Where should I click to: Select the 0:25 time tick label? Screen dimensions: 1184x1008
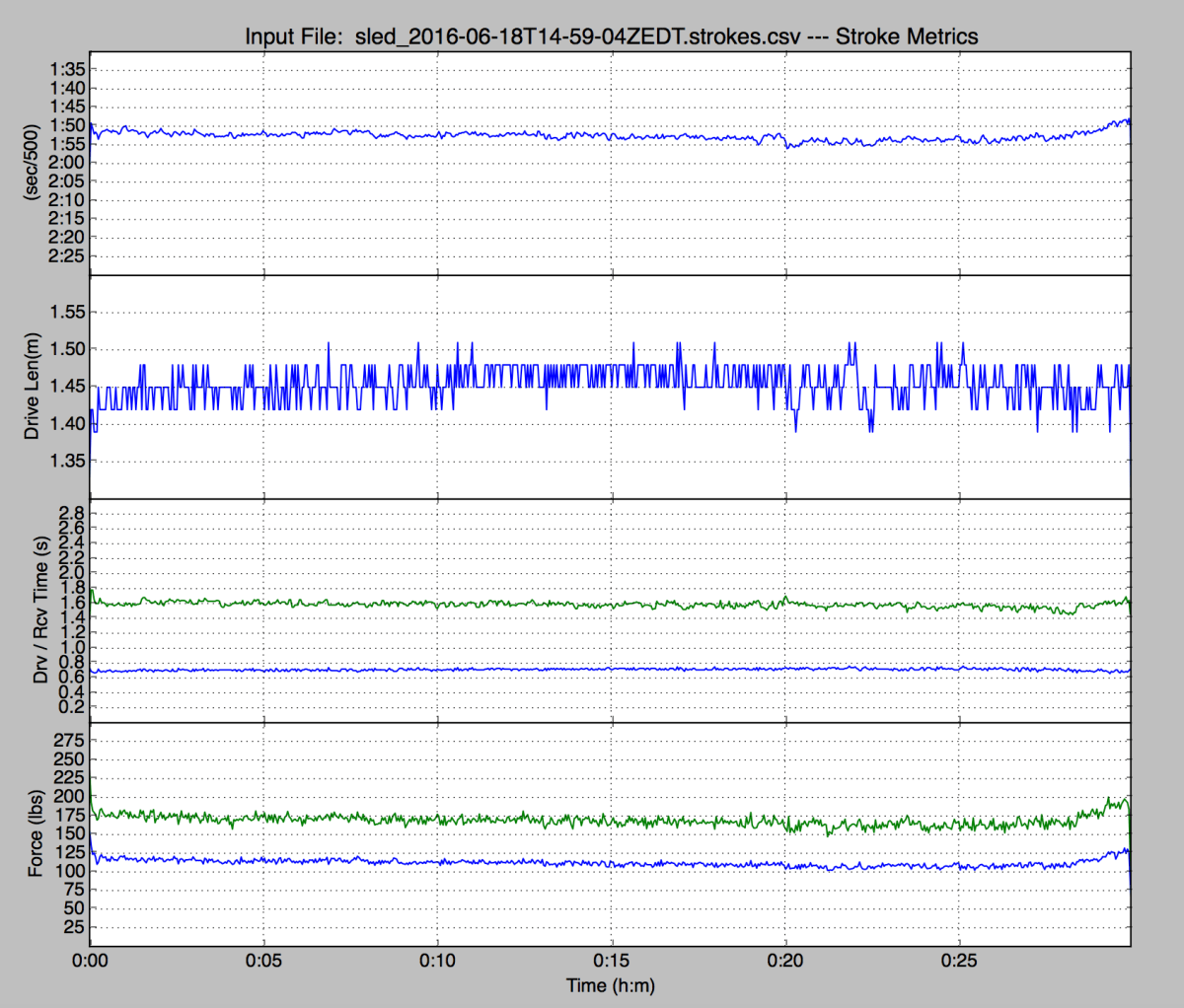tap(958, 961)
